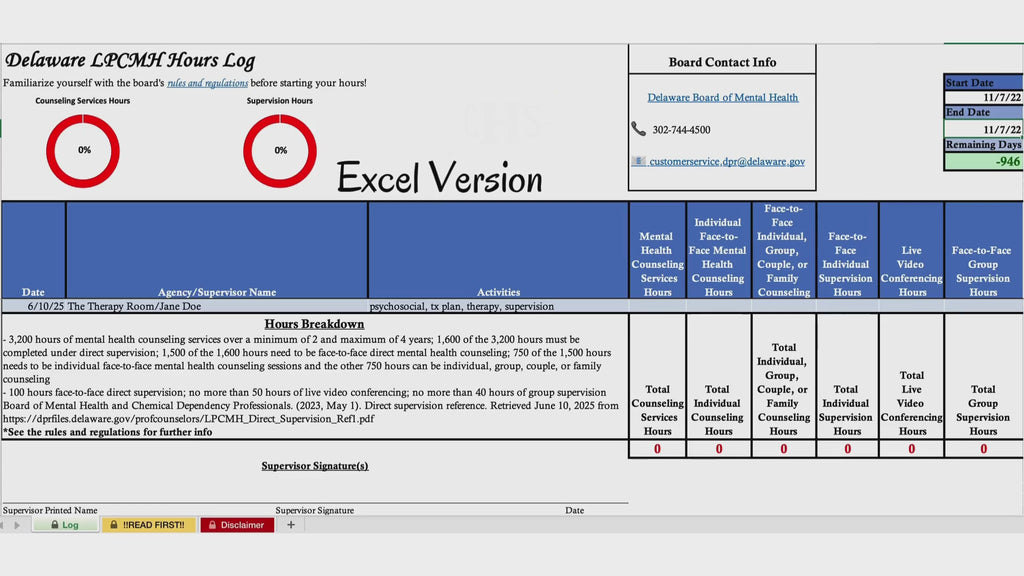Click the Board Contact Info heading
Viewport: 1024px width, 576px height.
(722, 62)
